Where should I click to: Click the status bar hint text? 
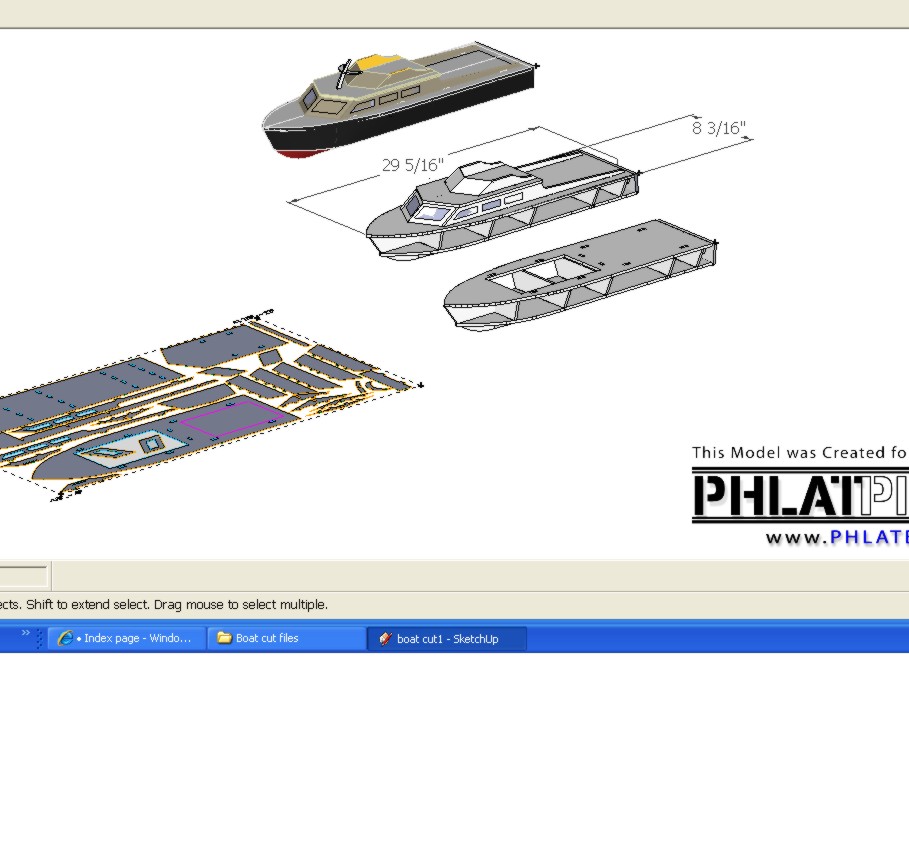(164, 605)
